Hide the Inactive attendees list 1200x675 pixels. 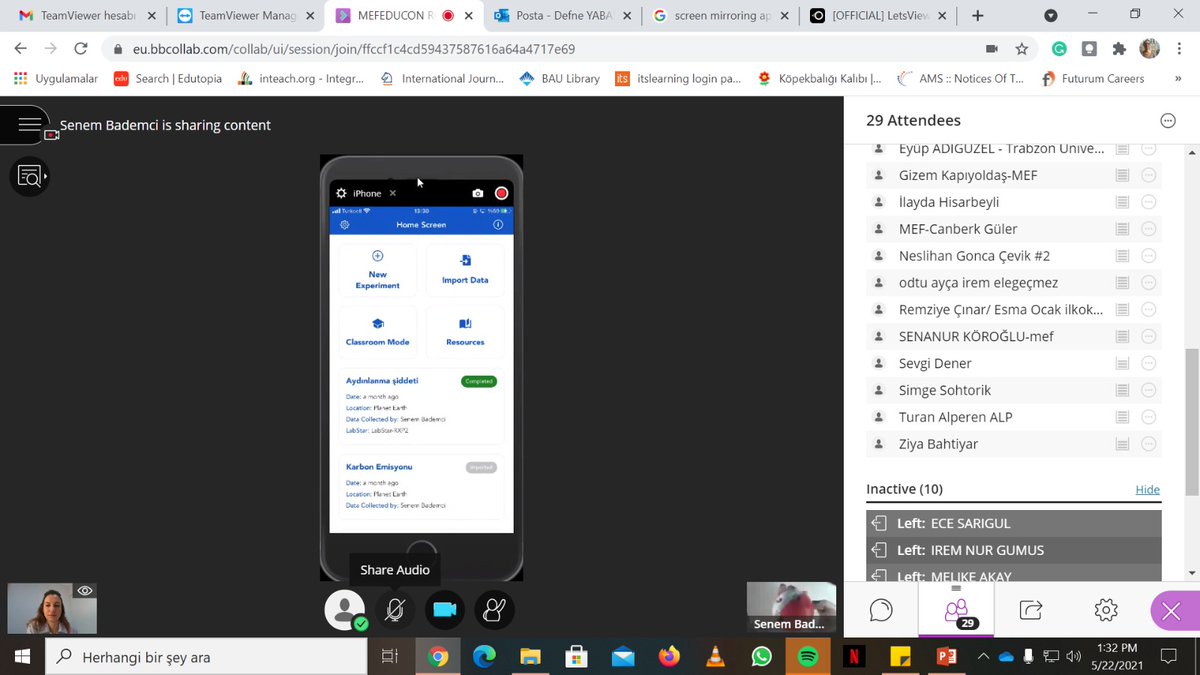pyautogui.click(x=1147, y=490)
